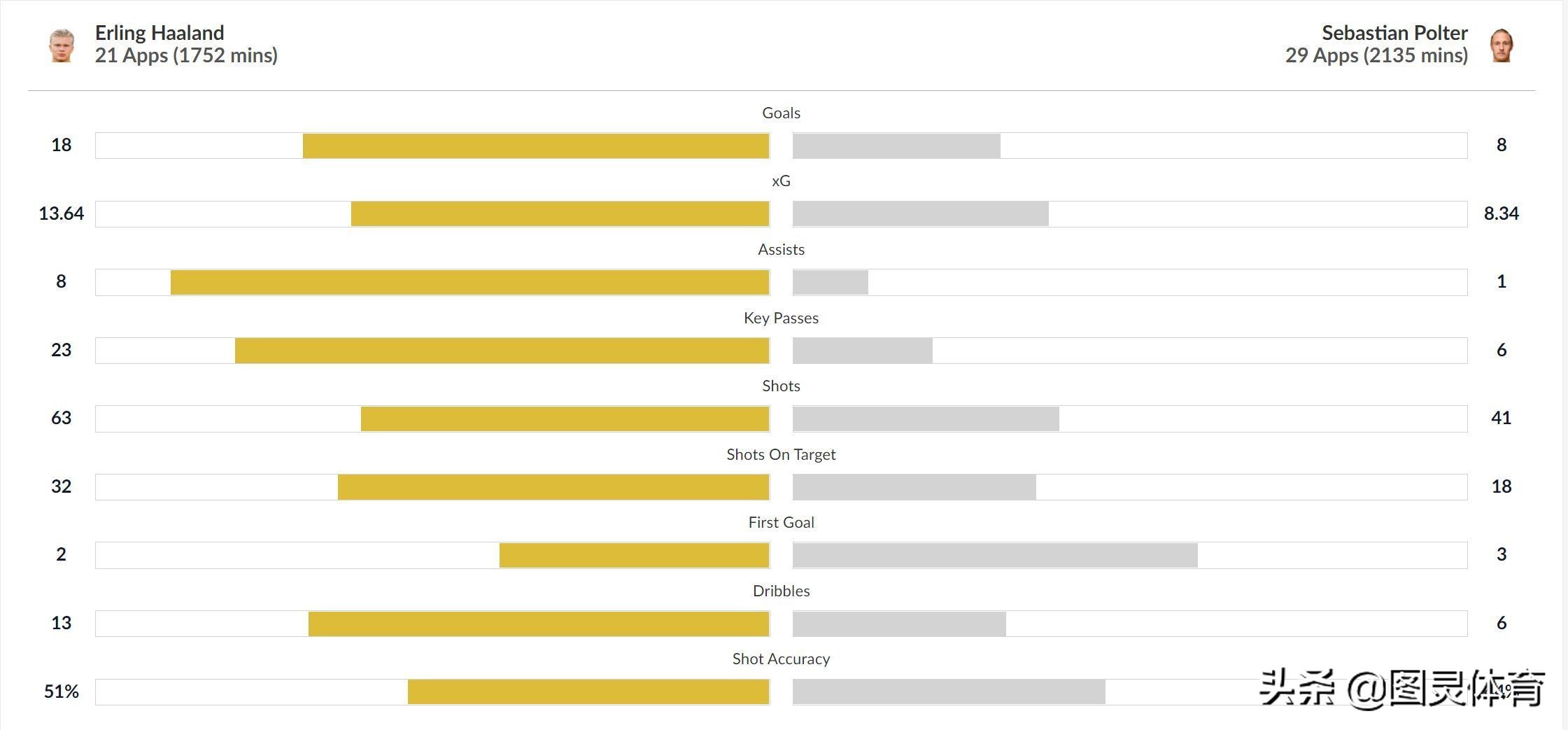Select Haaland's yellow Shot Accuracy bar
This screenshot has width=1568, height=730.
[x=588, y=692]
